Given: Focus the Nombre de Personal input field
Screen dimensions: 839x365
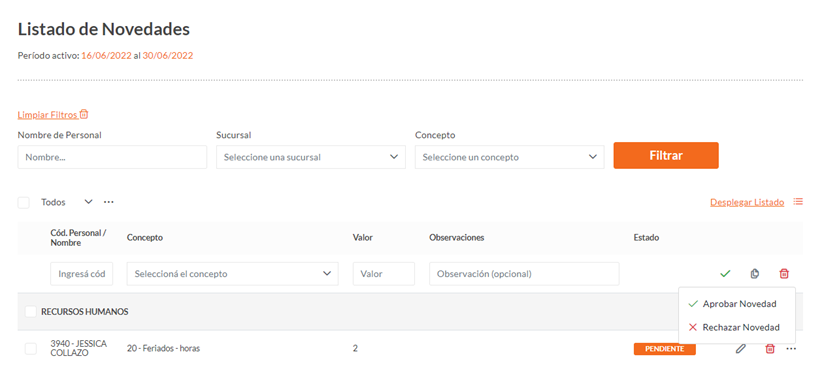Looking at the screenshot, I should [112, 157].
